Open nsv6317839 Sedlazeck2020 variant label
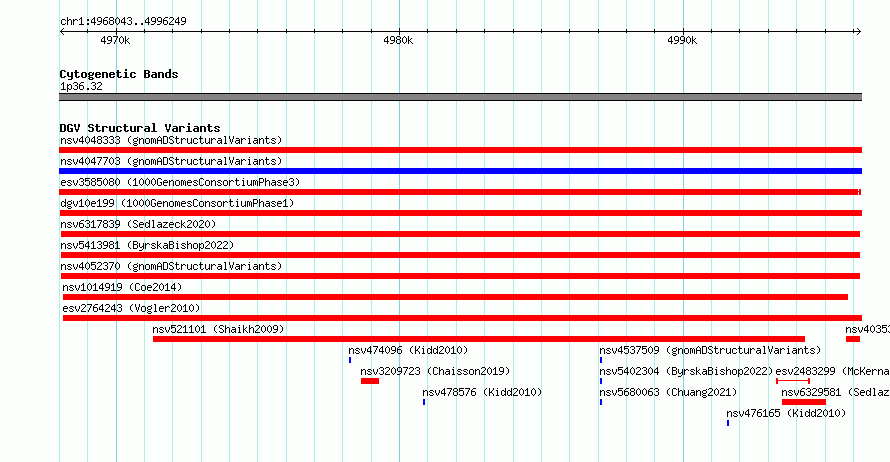Screen dimensions: 890x462 pos(138,224)
